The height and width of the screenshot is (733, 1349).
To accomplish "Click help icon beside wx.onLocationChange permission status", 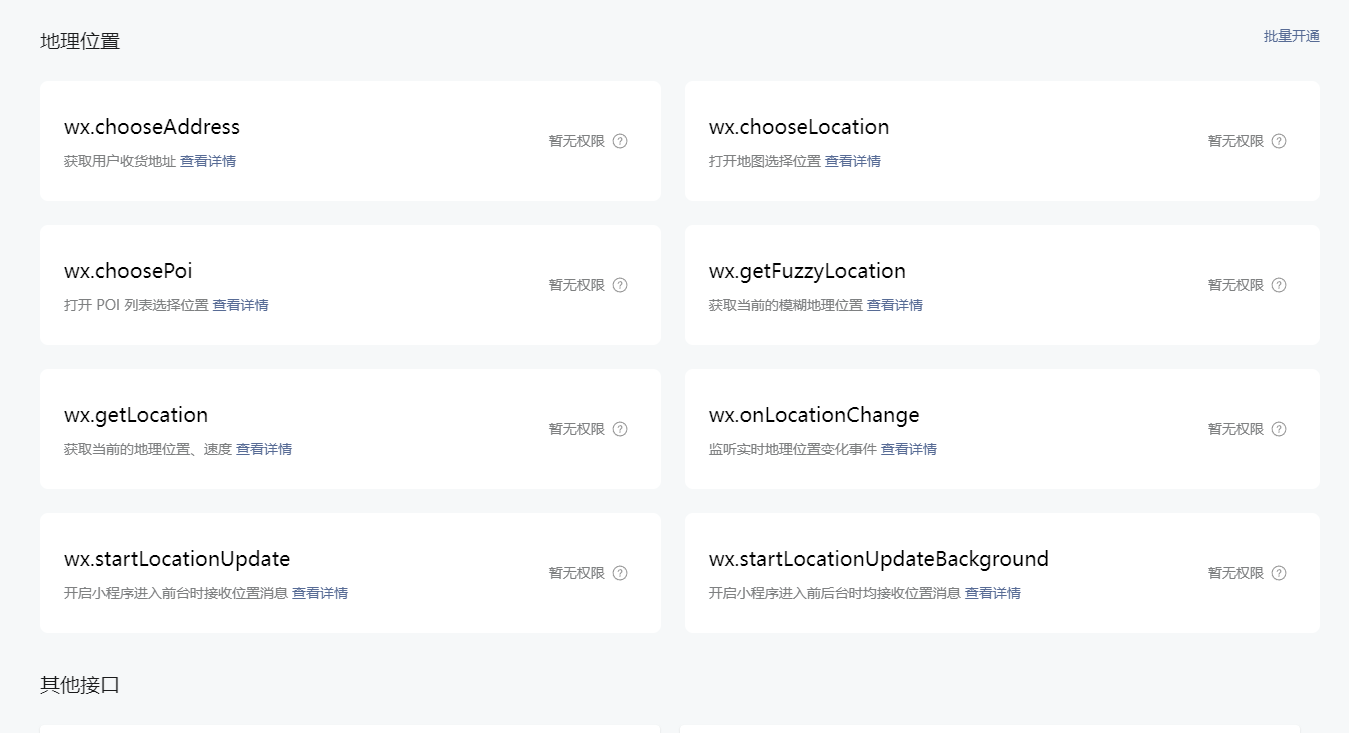I will click(x=1279, y=429).
